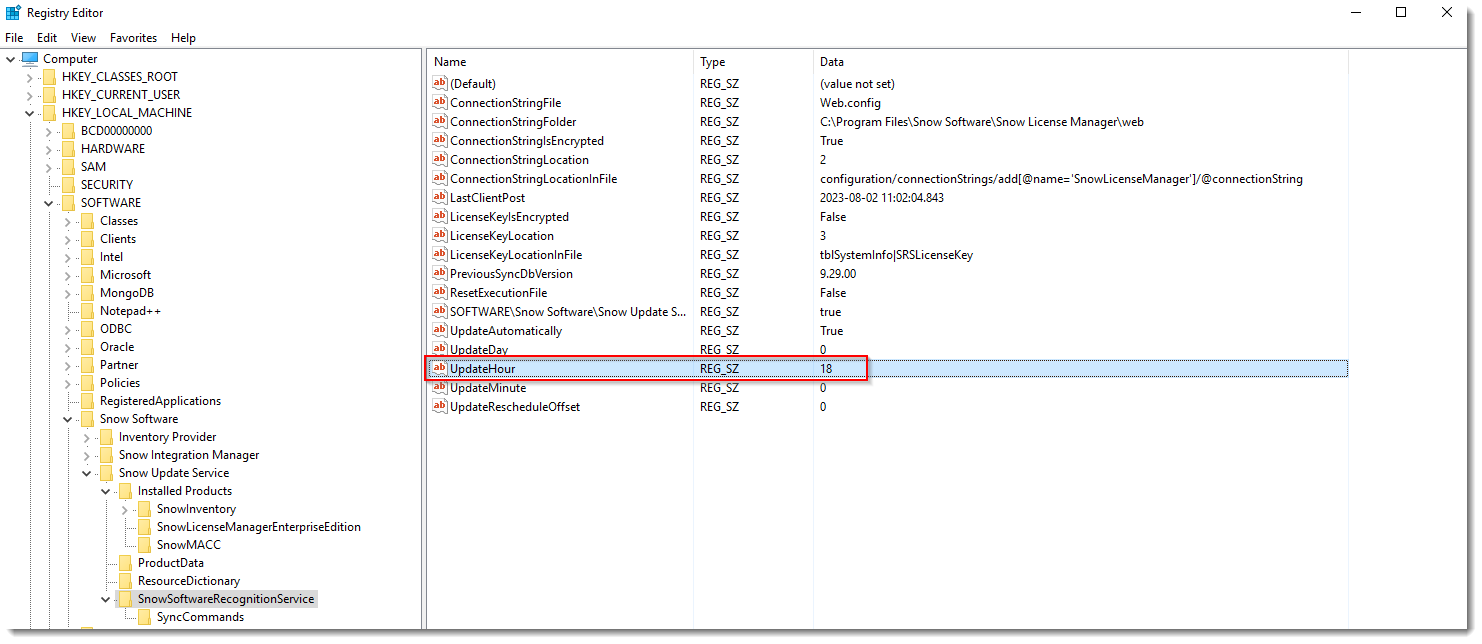
Task: Click the Computer icon in the tree
Action: pos(30,59)
